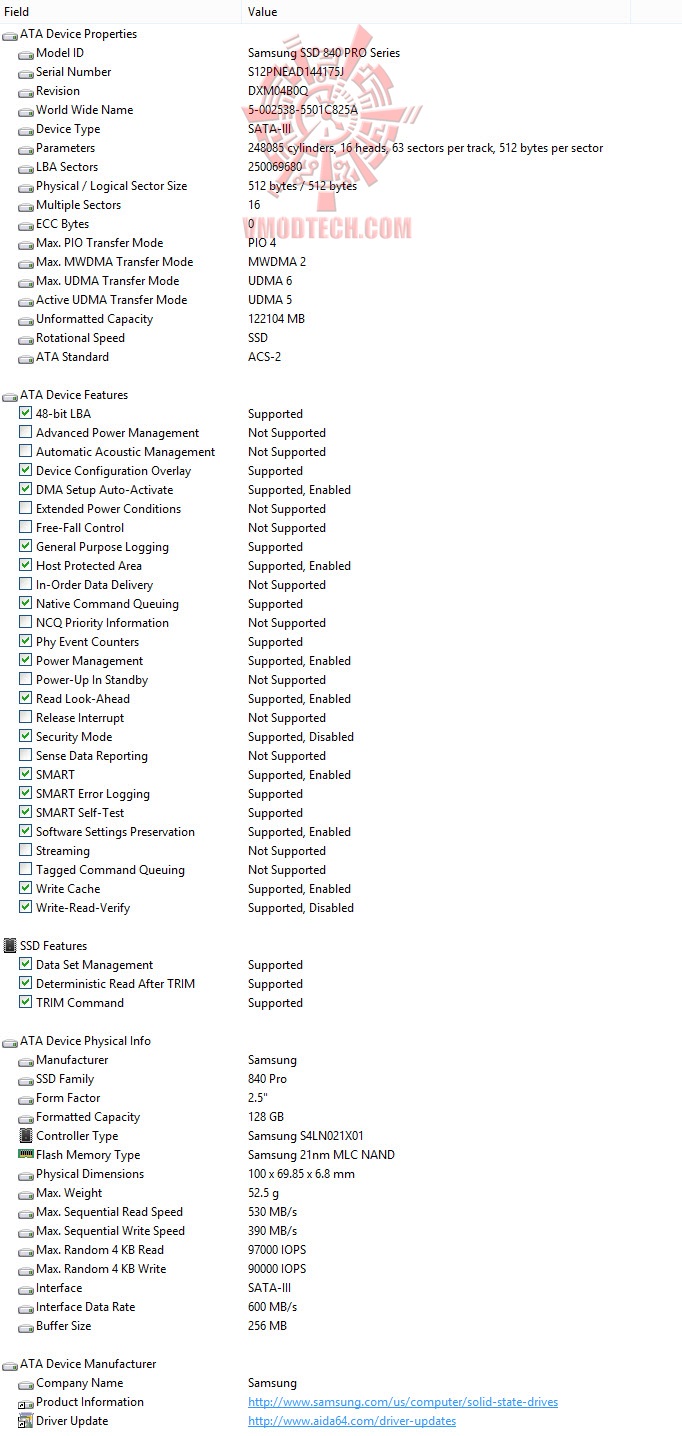Toggle the Advanced Power Management checkbox
Image resolution: width=682 pixels, height=1436 pixels.
(x=26, y=433)
